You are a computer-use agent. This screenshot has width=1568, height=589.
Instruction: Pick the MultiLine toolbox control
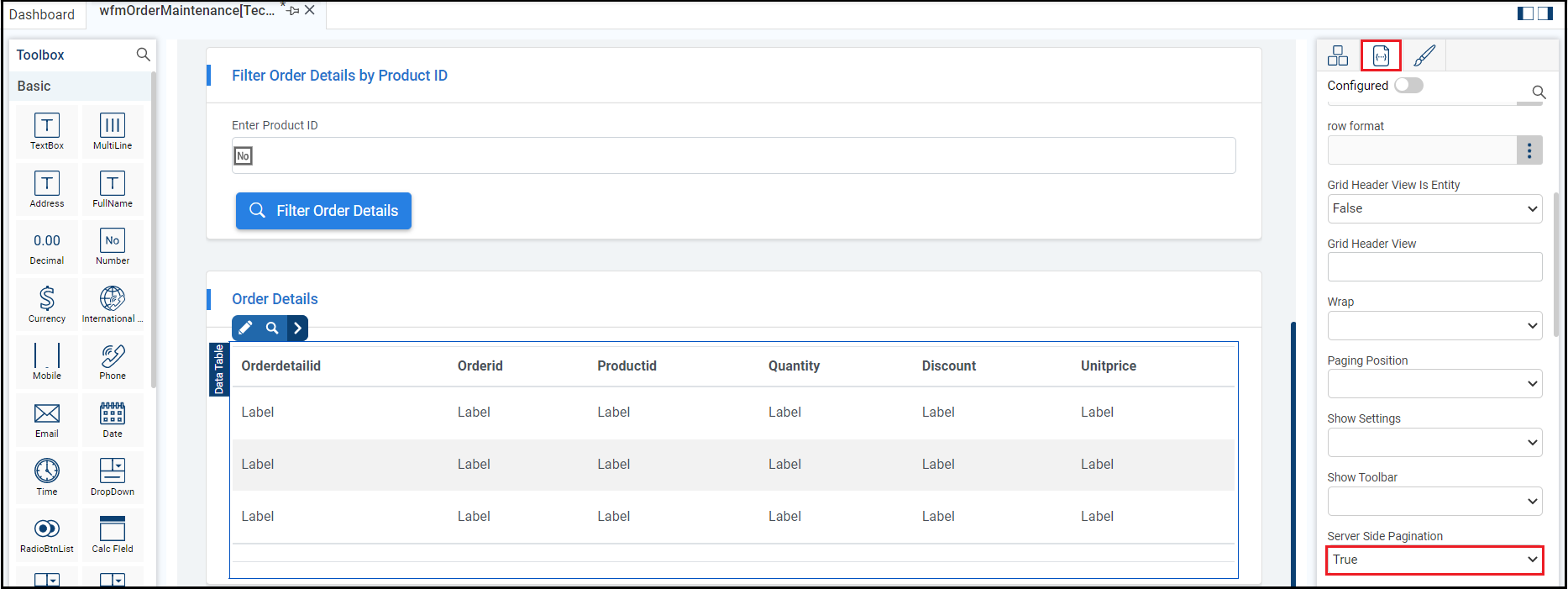click(x=113, y=131)
